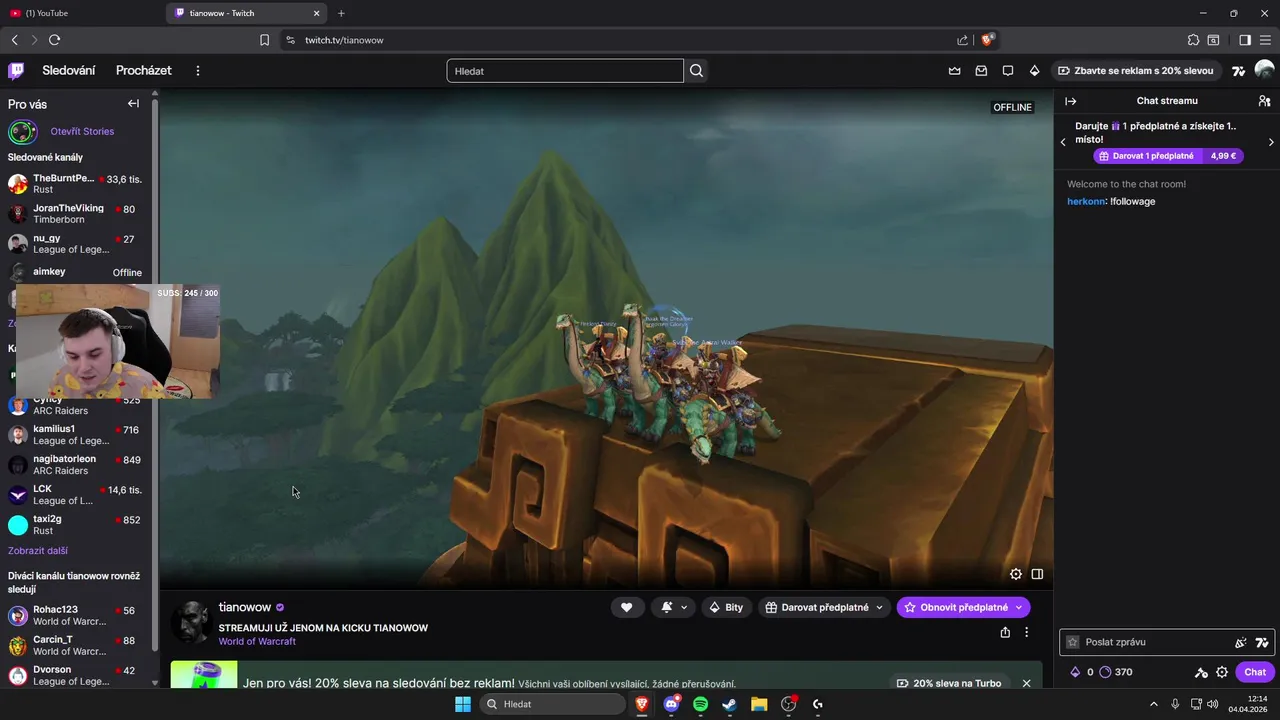Click the browser address bar URL
The width and height of the screenshot is (1280, 720).
click(344, 40)
